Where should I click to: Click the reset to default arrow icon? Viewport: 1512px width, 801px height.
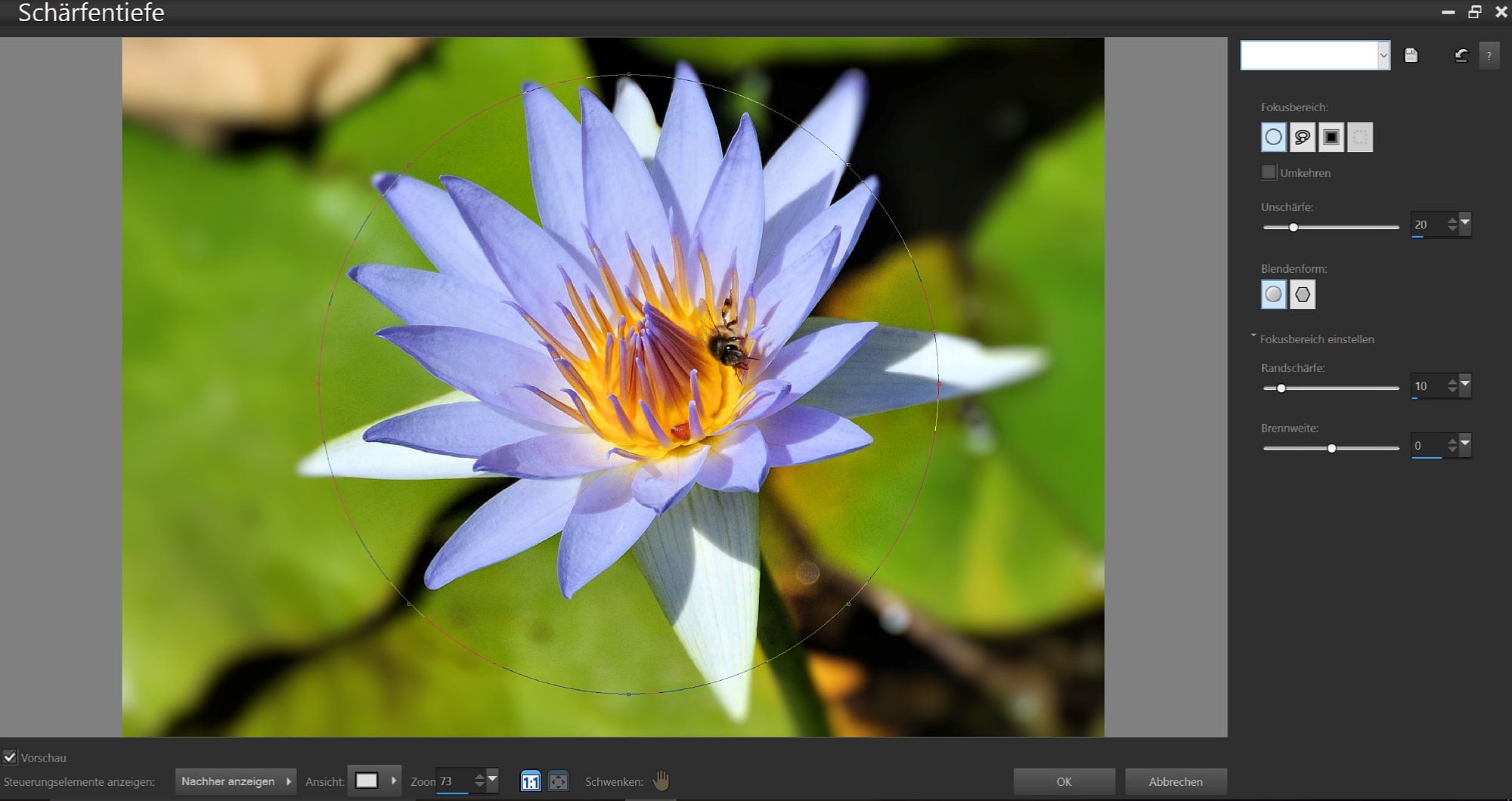[1461, 55]
